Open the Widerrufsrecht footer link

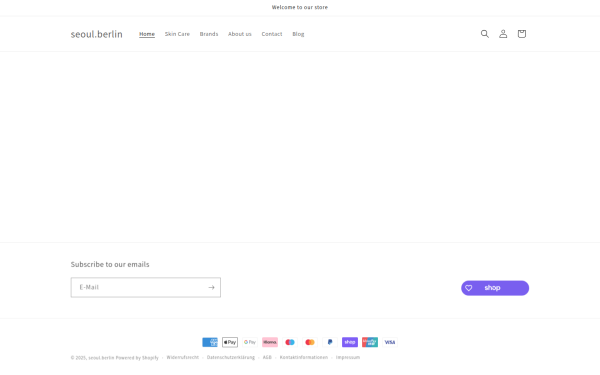(x=183, y=357)
